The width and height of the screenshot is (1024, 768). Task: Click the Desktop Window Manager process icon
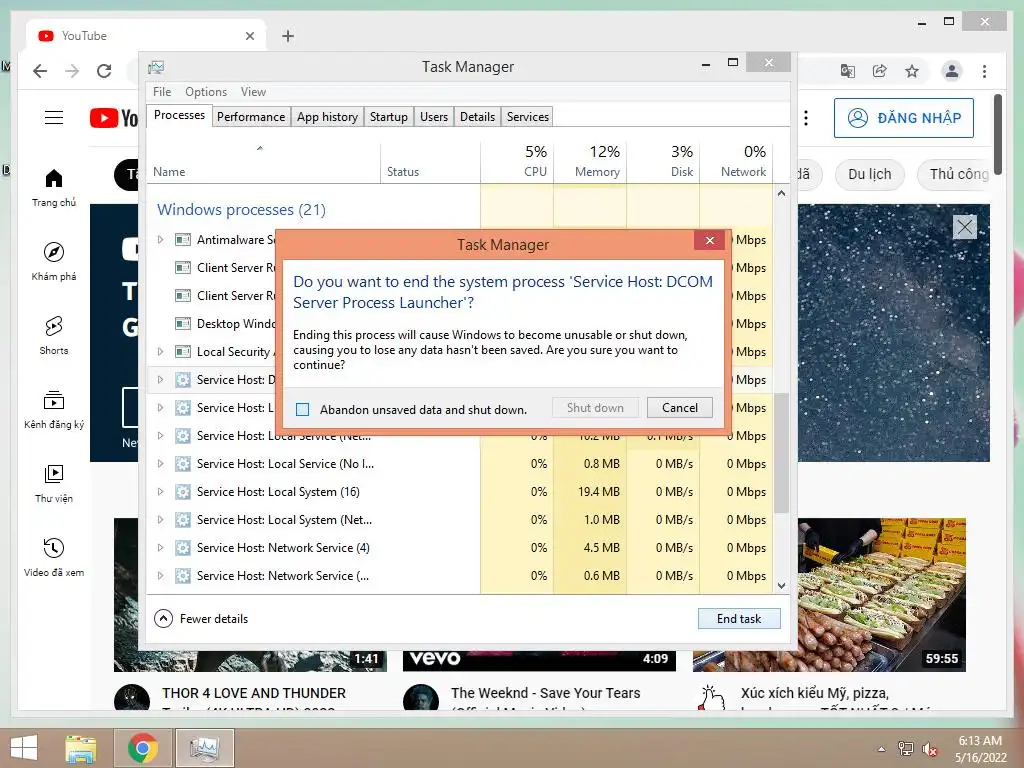pos(183,324)
